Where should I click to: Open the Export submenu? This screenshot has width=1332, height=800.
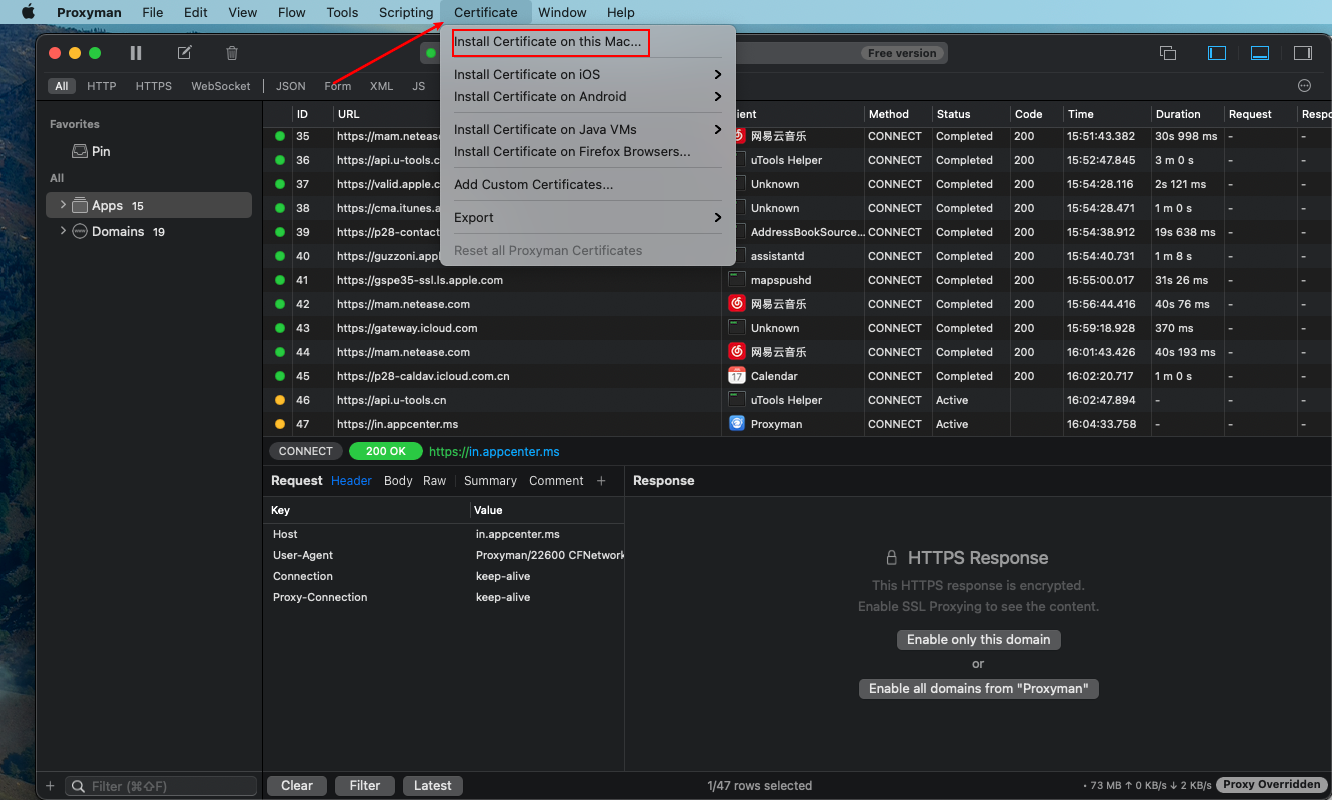588,217
